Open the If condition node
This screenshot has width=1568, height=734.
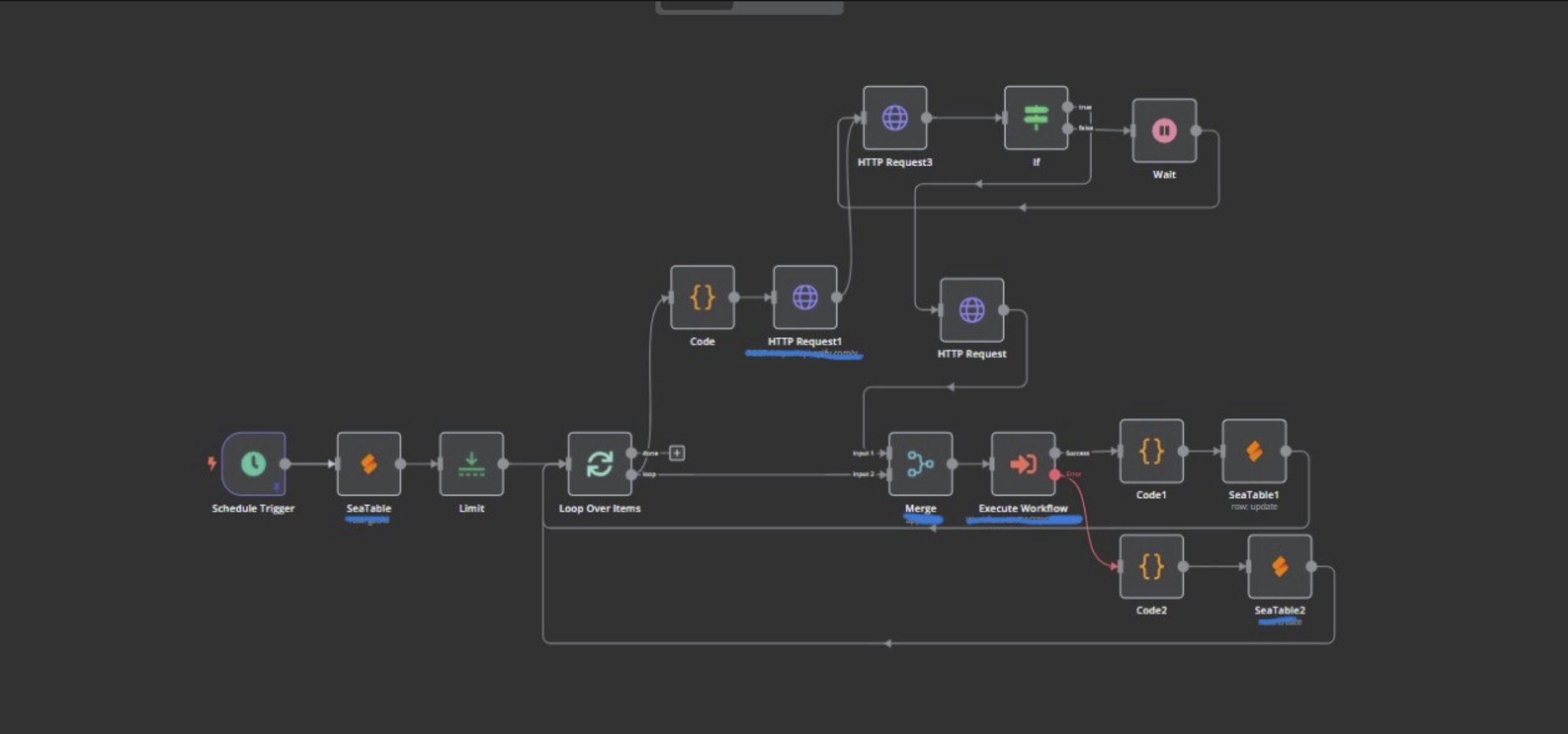click(1036, 118)
